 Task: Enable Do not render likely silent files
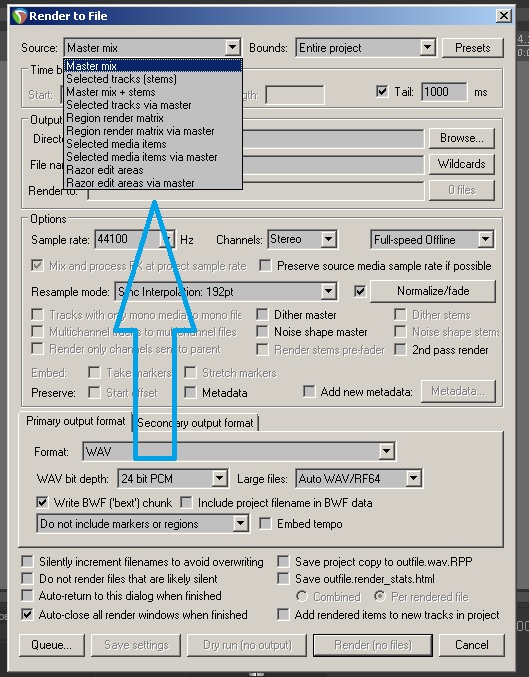(x=27, y=579)
